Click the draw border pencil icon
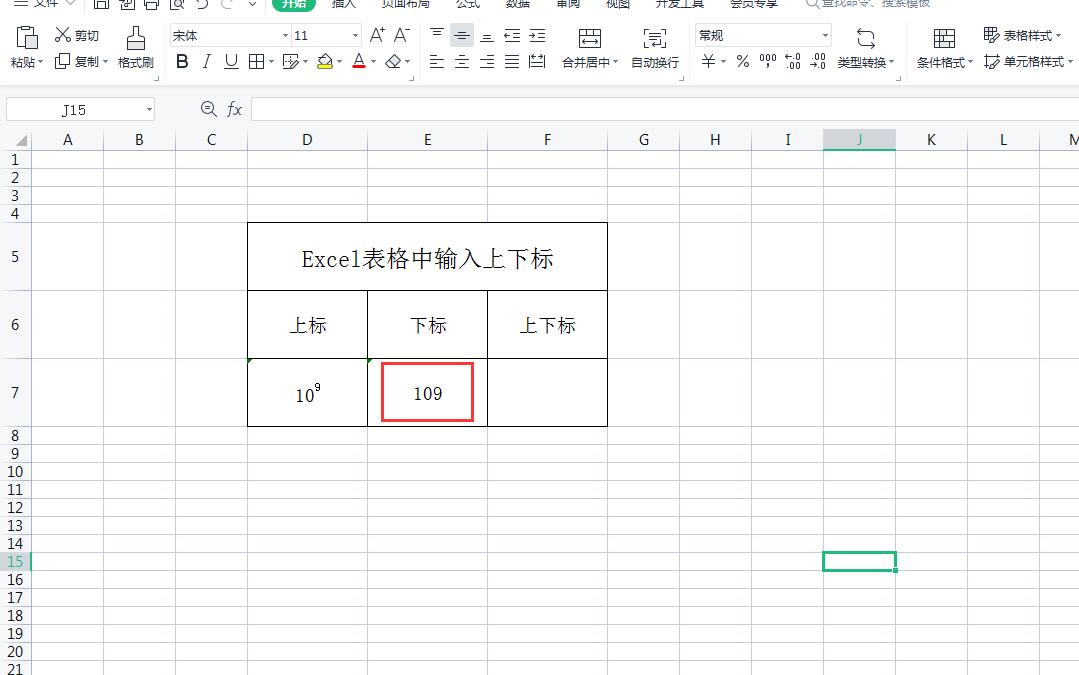Image resolution: width=1079 pixels, height=675 pixels. pos(290,62)
